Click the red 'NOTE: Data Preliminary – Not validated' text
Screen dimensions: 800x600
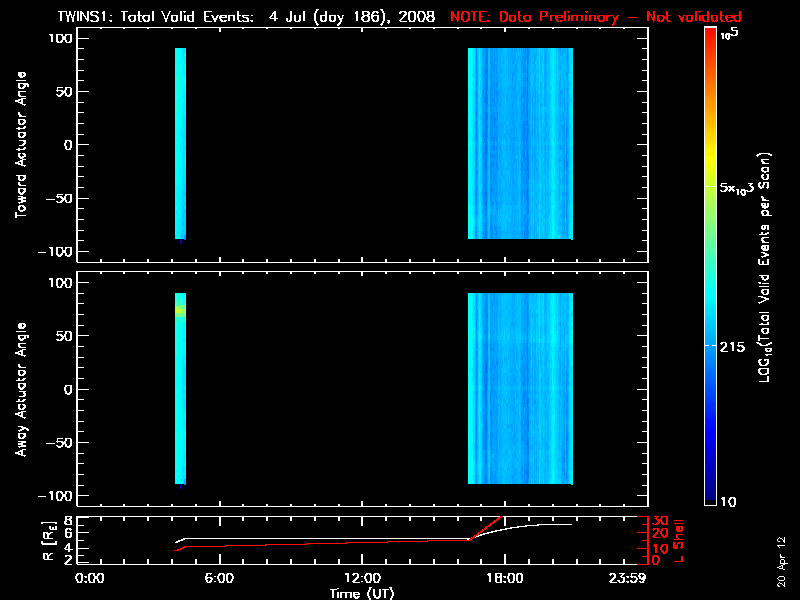(x=595, y=17)
